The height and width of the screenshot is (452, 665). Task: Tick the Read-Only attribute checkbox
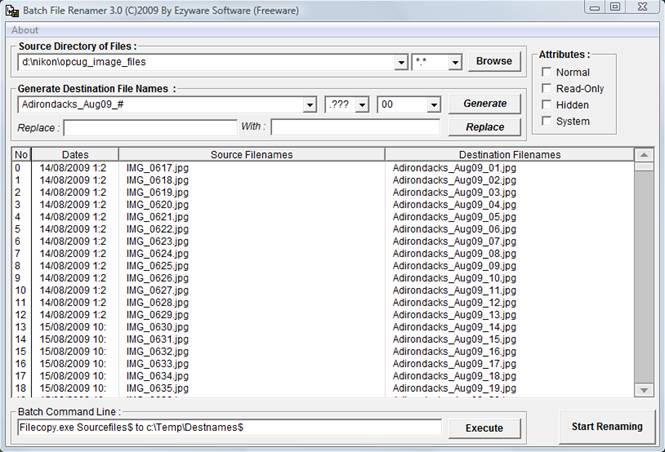tap(547, 88)
